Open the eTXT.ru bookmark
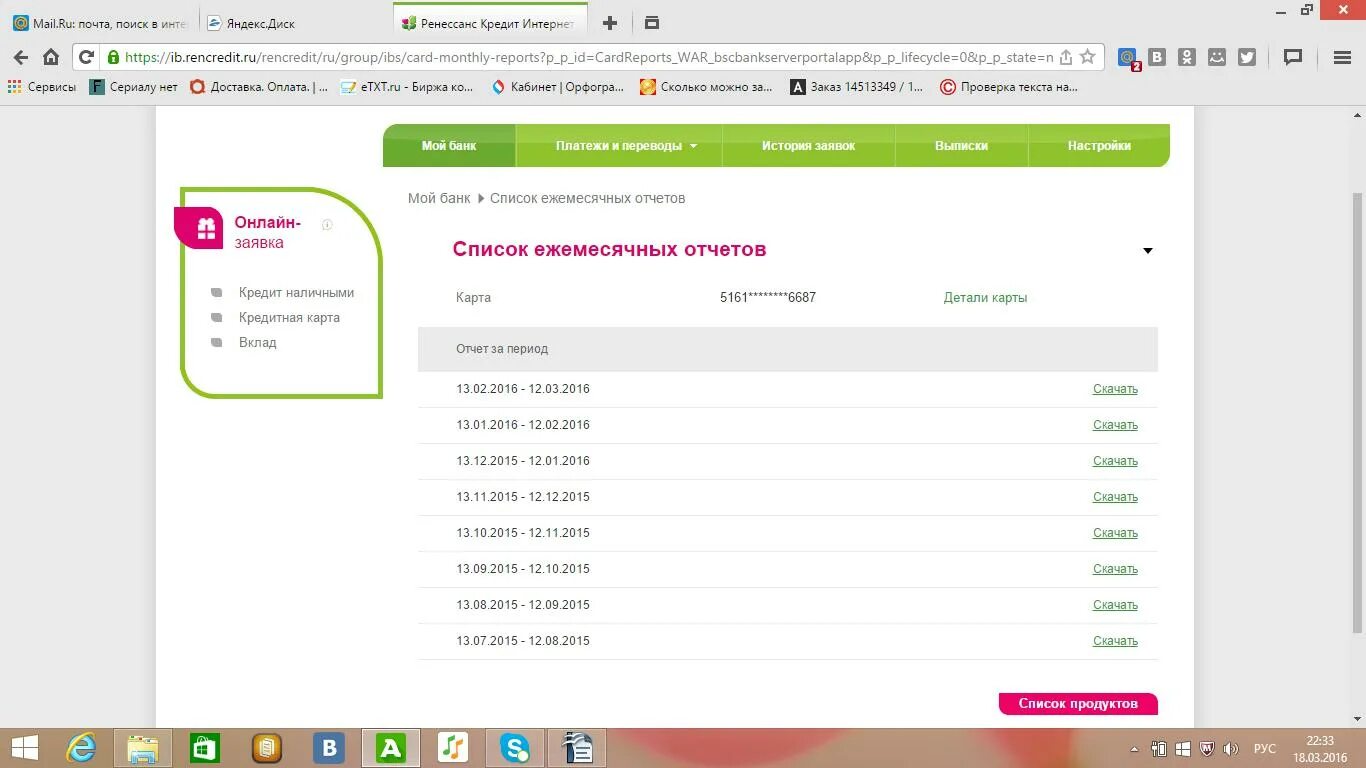Image resolution: width=1366 pixels, height=768 pixels. pos(407,87)
